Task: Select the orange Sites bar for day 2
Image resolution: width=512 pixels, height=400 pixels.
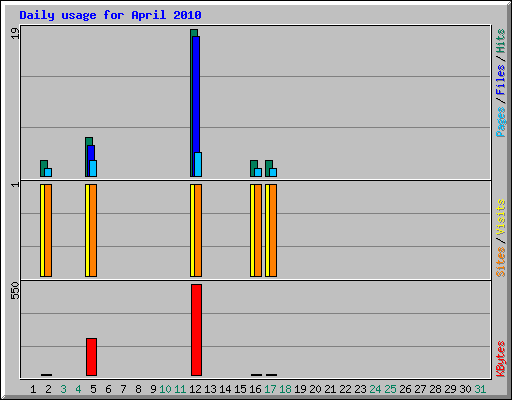Action: [x=48, y=230]
